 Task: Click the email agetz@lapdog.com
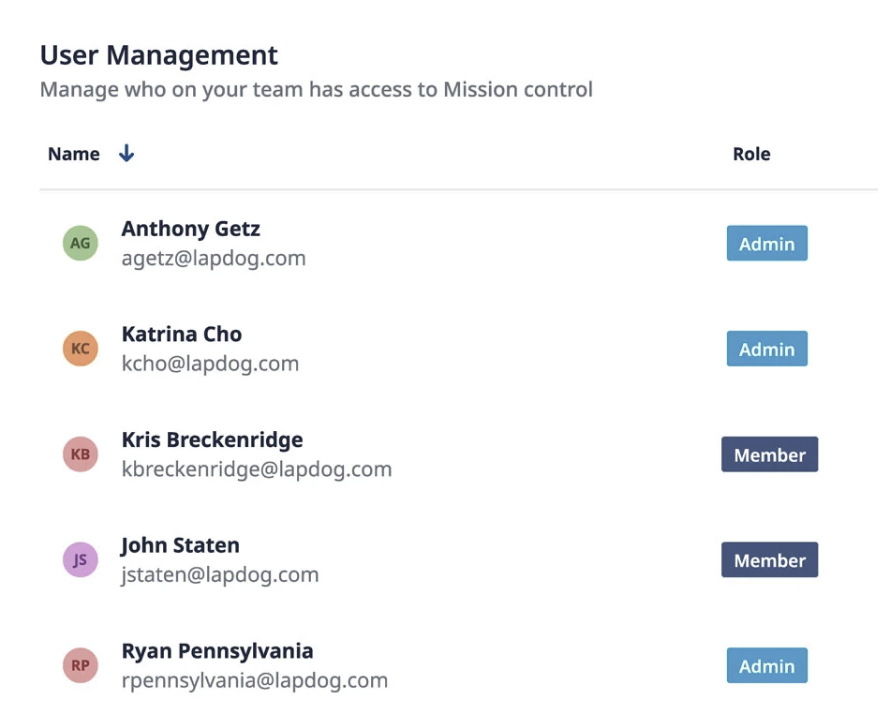click(213, 258)
